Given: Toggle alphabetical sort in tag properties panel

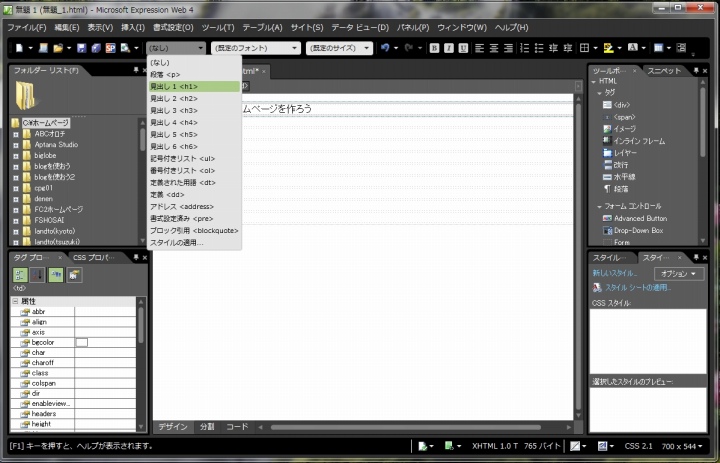Looking at the screenshot, I should (x=39, y=275).
